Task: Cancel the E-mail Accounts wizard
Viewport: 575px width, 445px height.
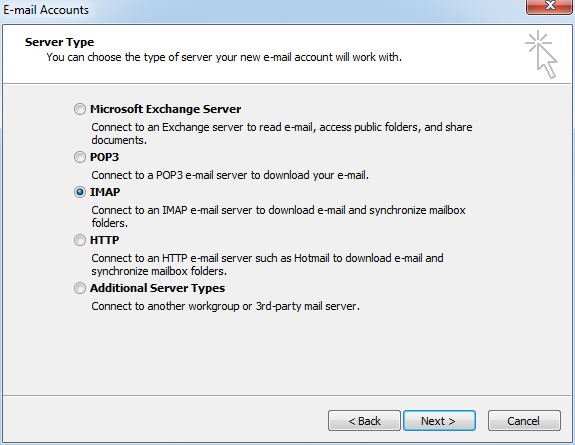Action: click(x=524, y=421)
